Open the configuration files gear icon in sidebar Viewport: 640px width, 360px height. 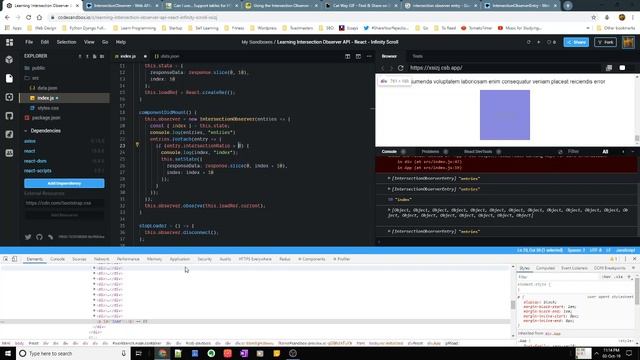9,97
